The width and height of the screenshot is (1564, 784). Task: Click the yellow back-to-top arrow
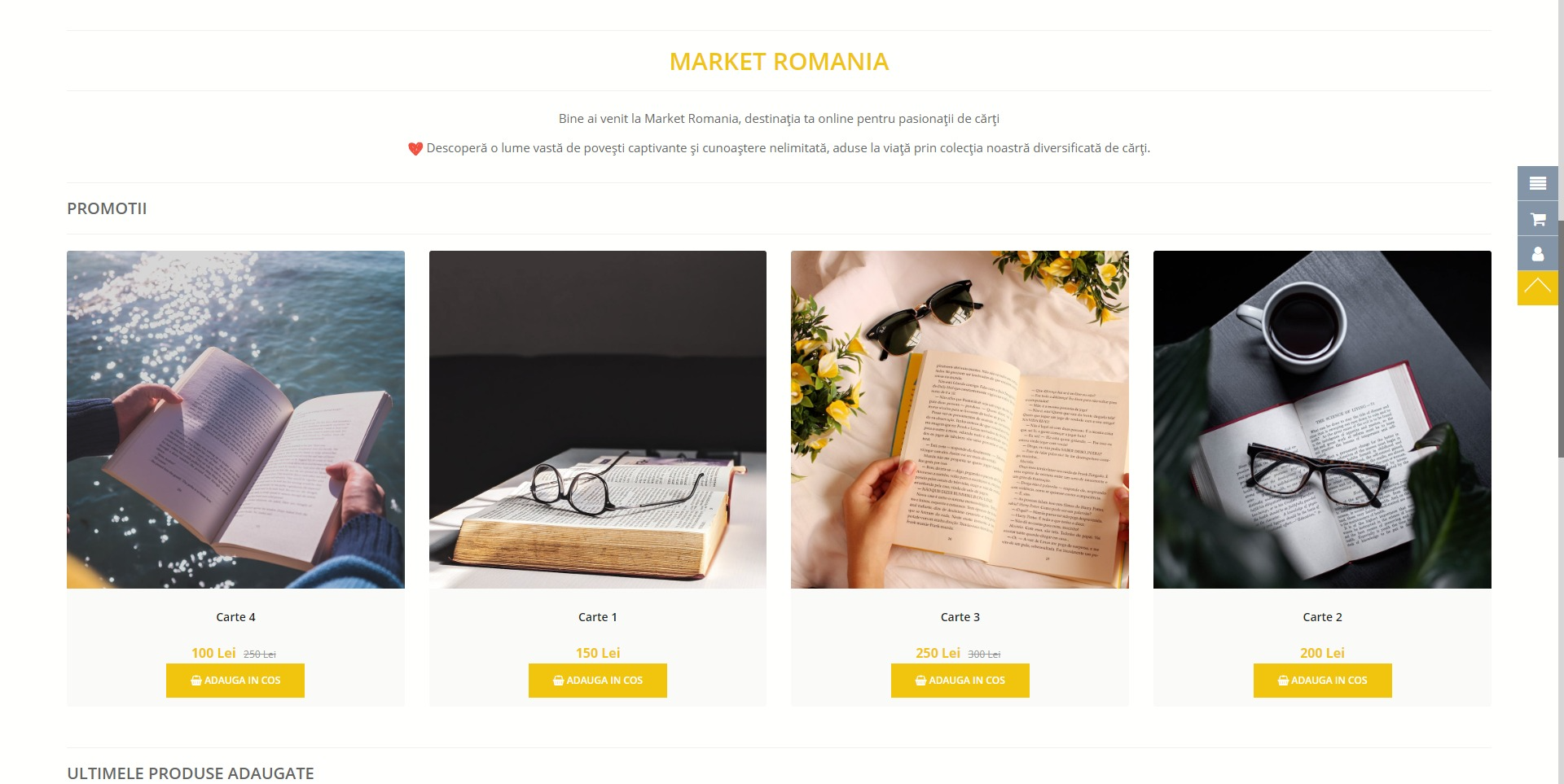coord(1537,288)
